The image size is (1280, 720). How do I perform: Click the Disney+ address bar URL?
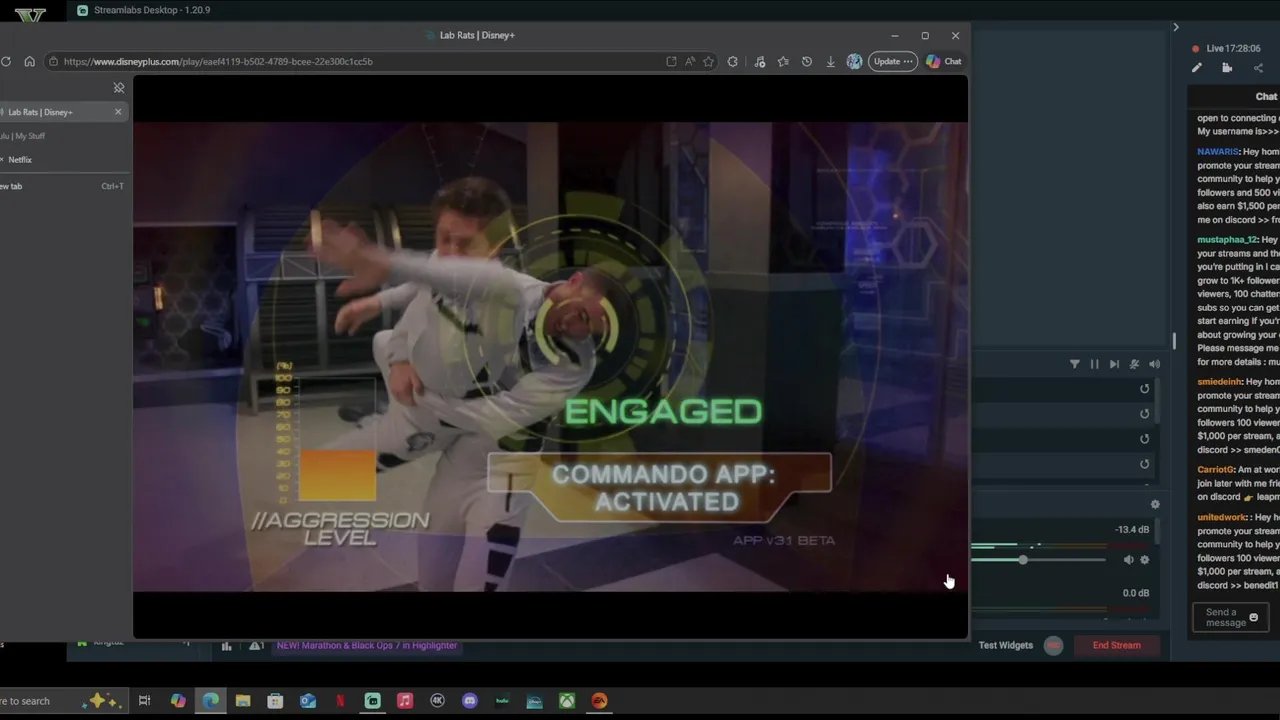pos(218,61)
